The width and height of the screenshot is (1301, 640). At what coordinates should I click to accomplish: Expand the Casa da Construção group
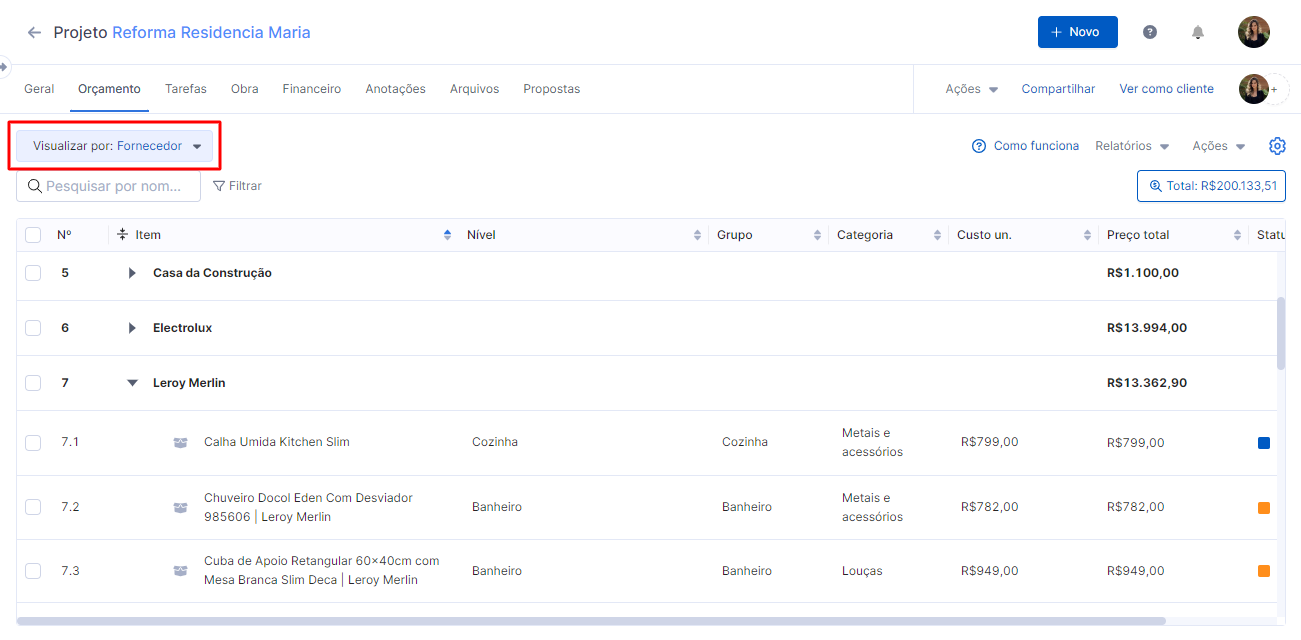132,273
